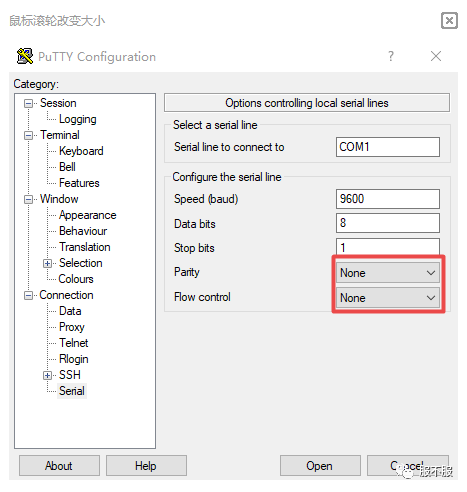Image resolution: width=467 pixels, height=492 pixels.
Task: Close the image viewer overlay X
Action: pos(449,21)
